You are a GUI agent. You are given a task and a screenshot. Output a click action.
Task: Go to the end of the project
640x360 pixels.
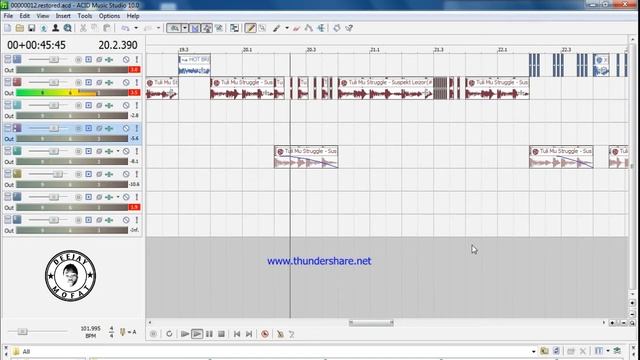(x=249, y=334)
